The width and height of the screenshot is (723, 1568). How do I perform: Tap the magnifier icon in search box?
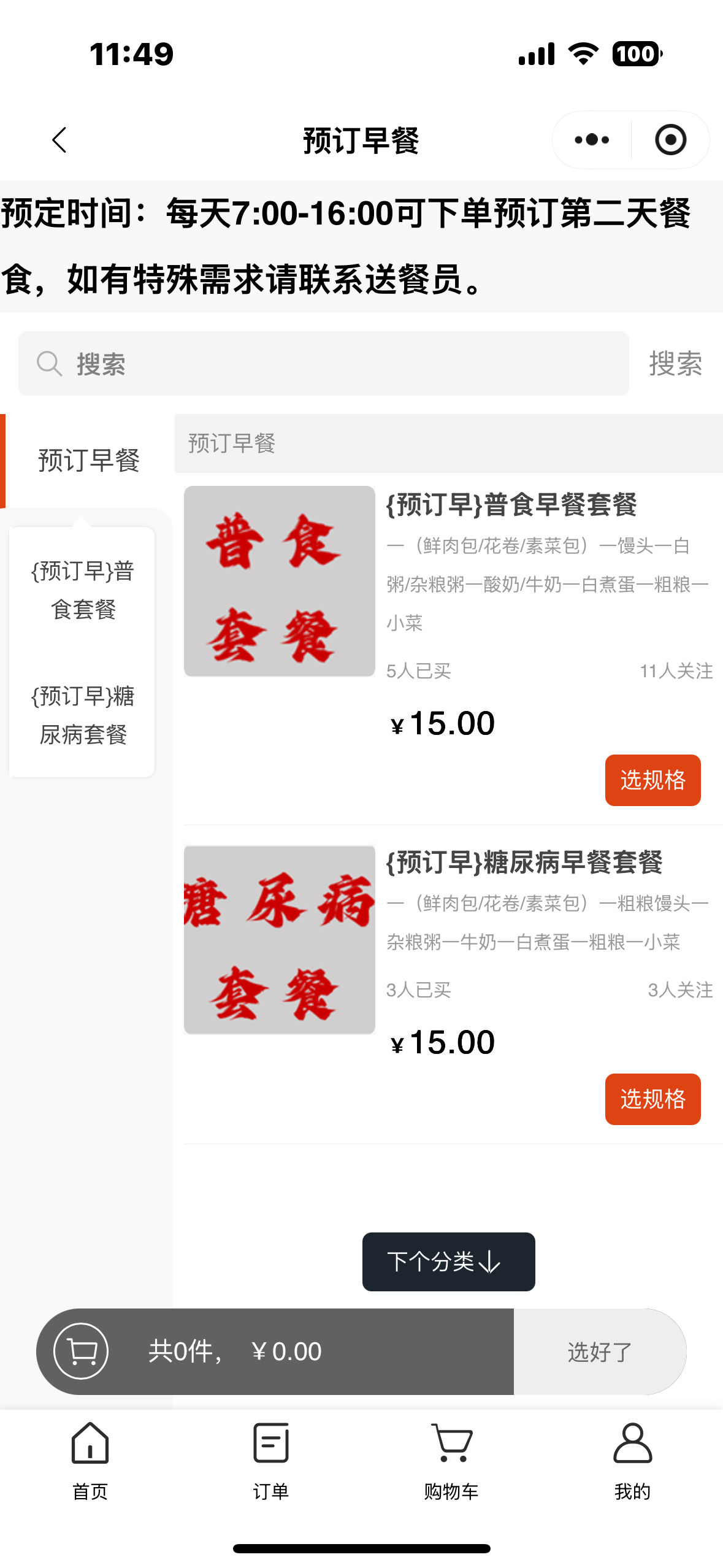(x=49, y=364)
